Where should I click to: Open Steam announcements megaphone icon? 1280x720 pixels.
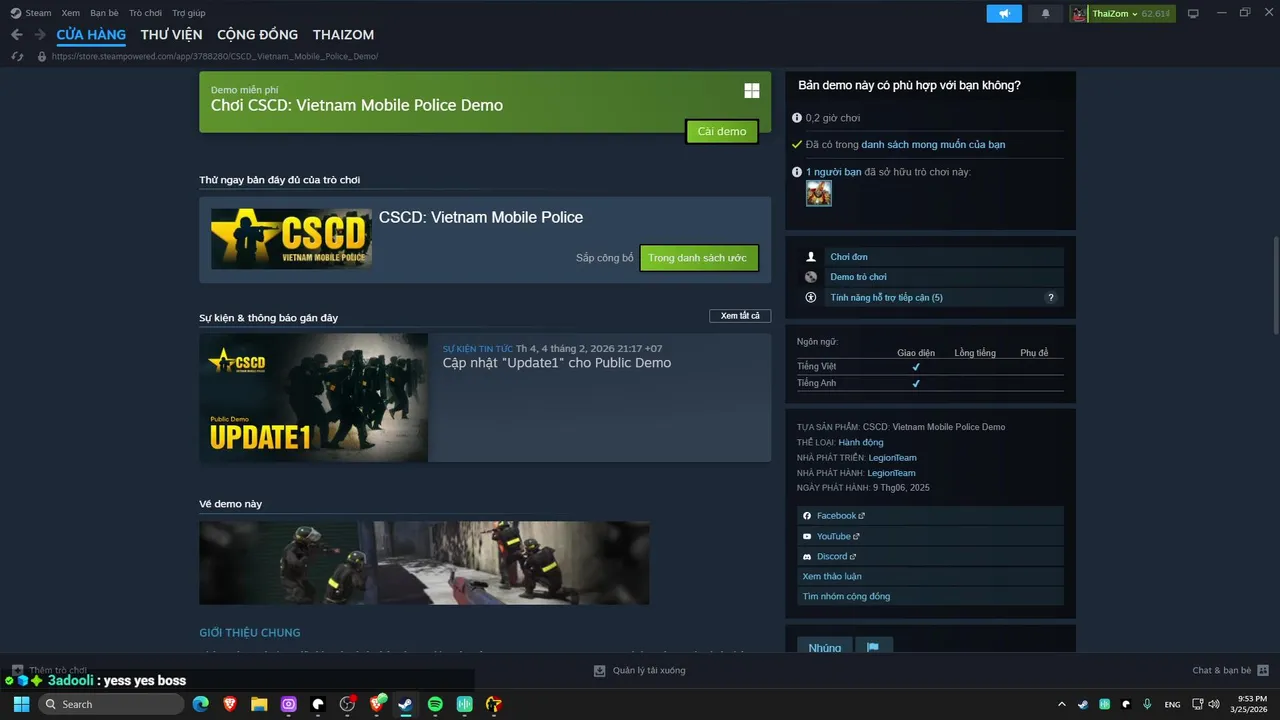(1004, 13)
